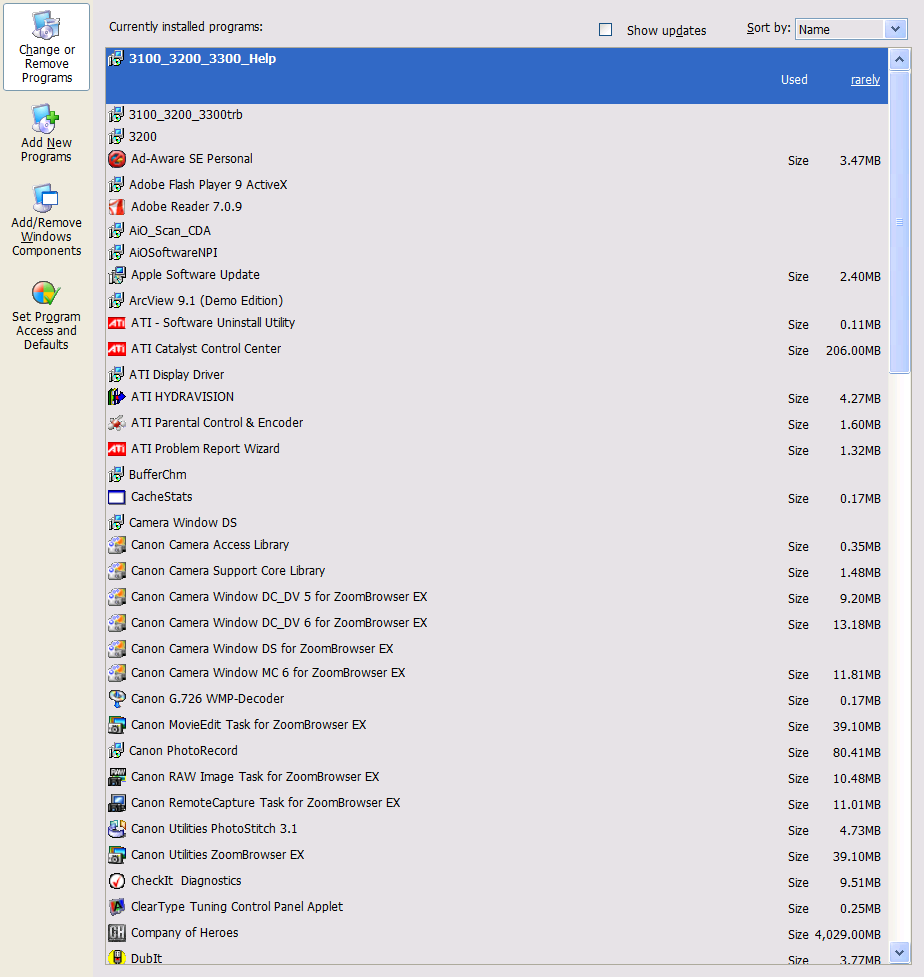Screen dimensions: 924x977
Task: Click the ATI HYDRAVISION icon
Action: (x=117, y=397)
